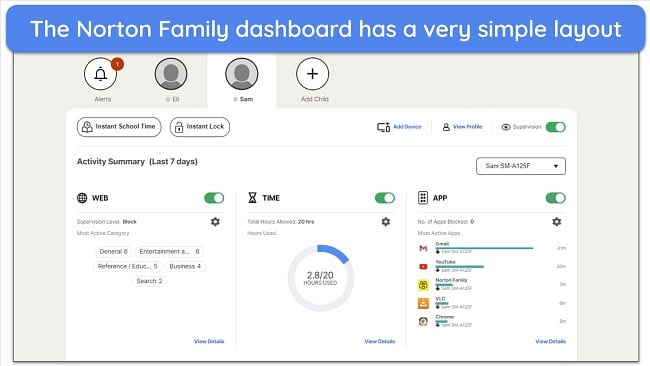Click the VLC app icon

click(x=423, y=303)
